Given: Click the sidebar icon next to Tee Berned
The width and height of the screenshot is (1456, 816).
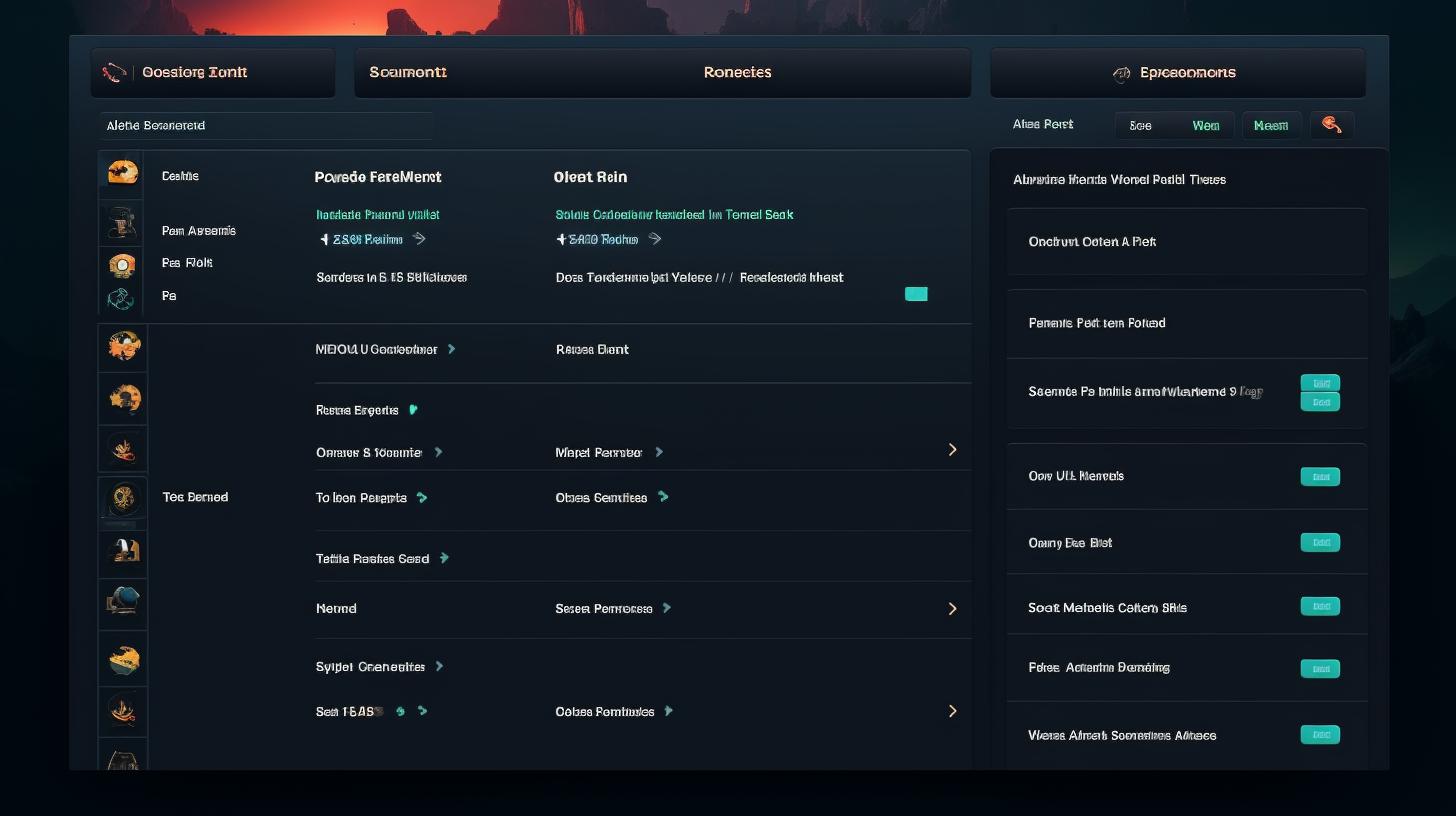Looking at the screenshot, I should pyautogui.click(x=123, y=497).
